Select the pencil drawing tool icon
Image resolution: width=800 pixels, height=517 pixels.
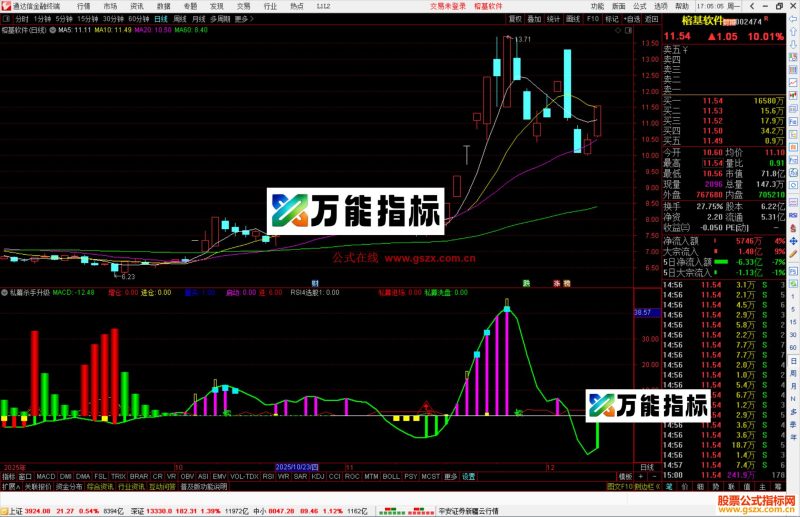(x=793, y=254)
